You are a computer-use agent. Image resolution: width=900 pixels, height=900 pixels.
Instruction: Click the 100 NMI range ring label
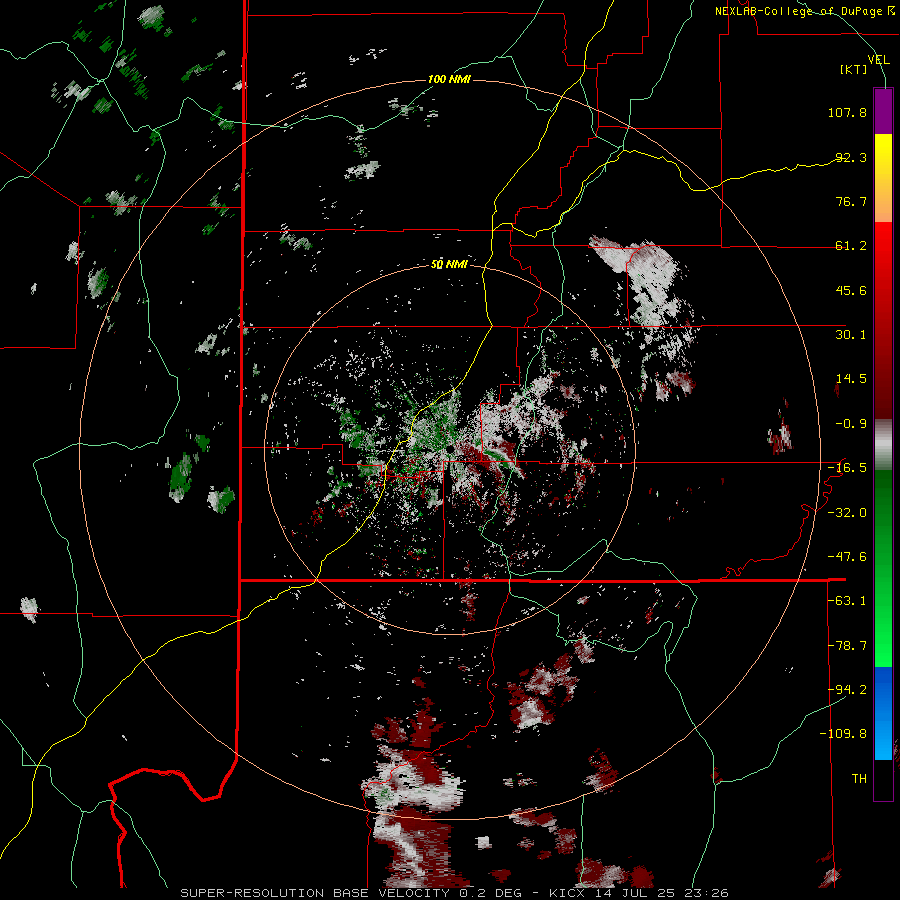(449, 79)
